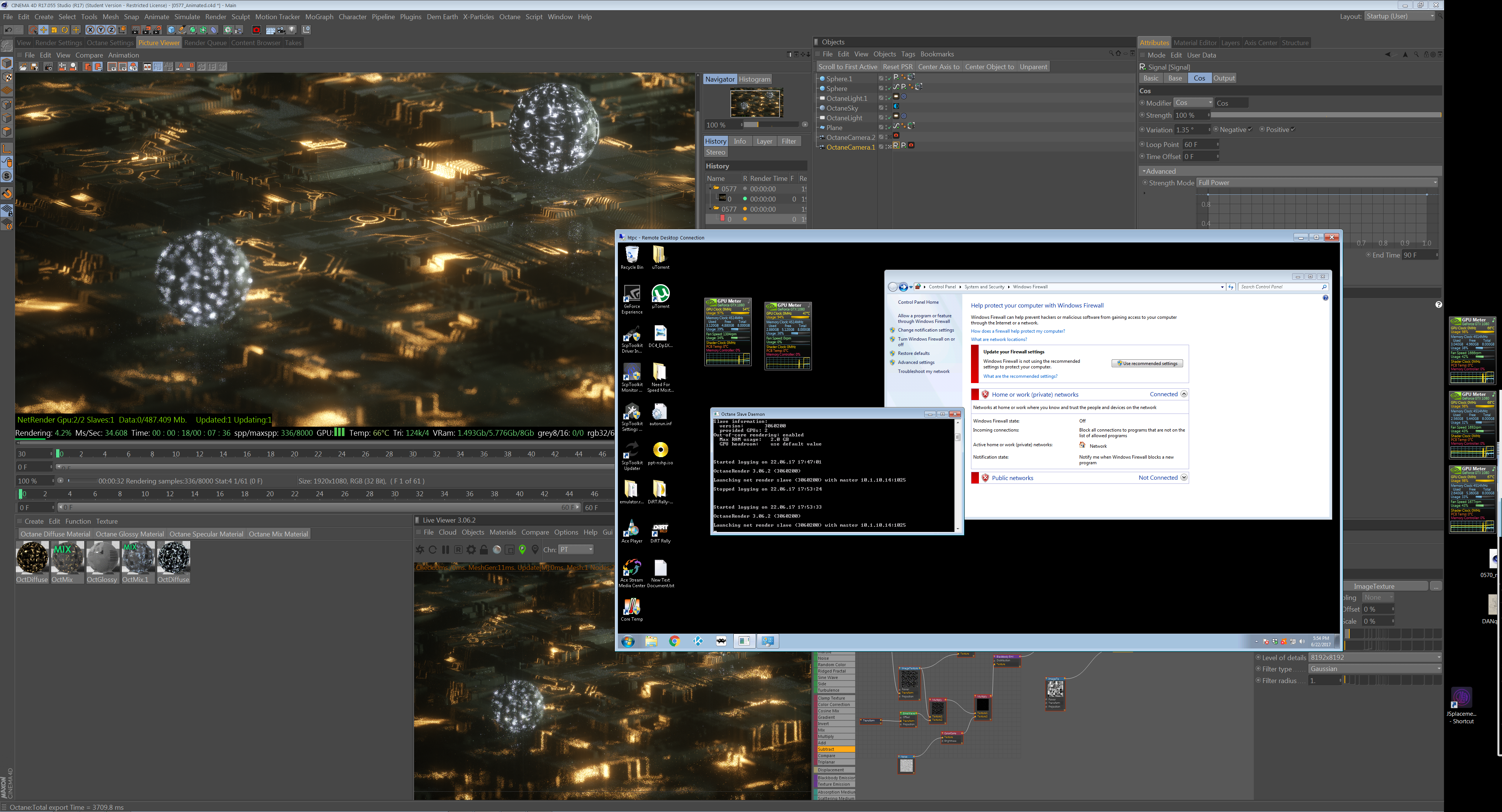Click the Y axis lock icon
1502x812 pixels.
coord(101,30)
